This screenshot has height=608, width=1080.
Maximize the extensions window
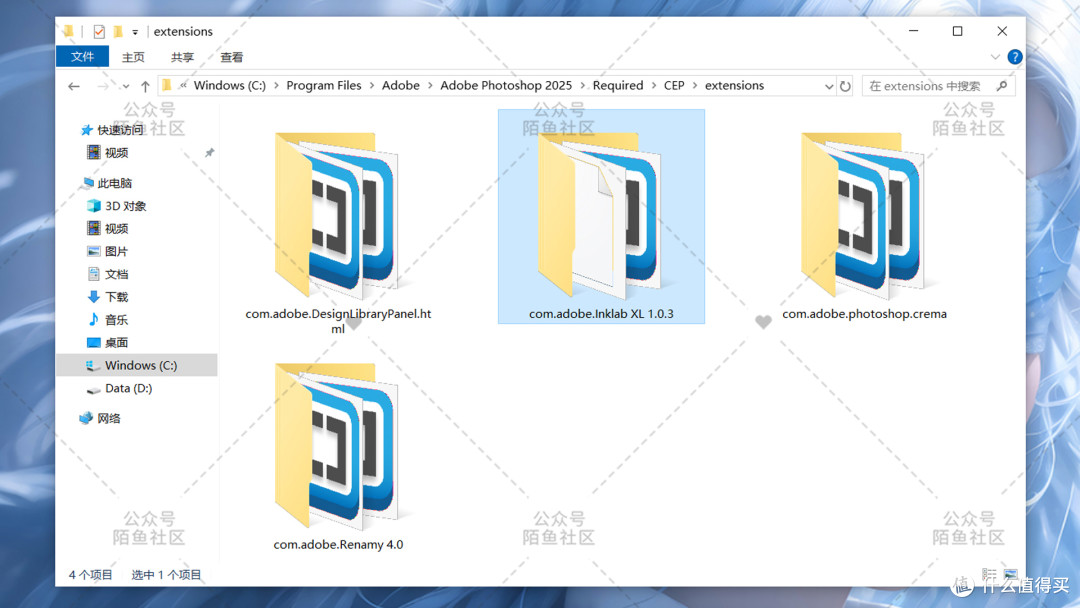pyautogui.click(x=957, y=31)
